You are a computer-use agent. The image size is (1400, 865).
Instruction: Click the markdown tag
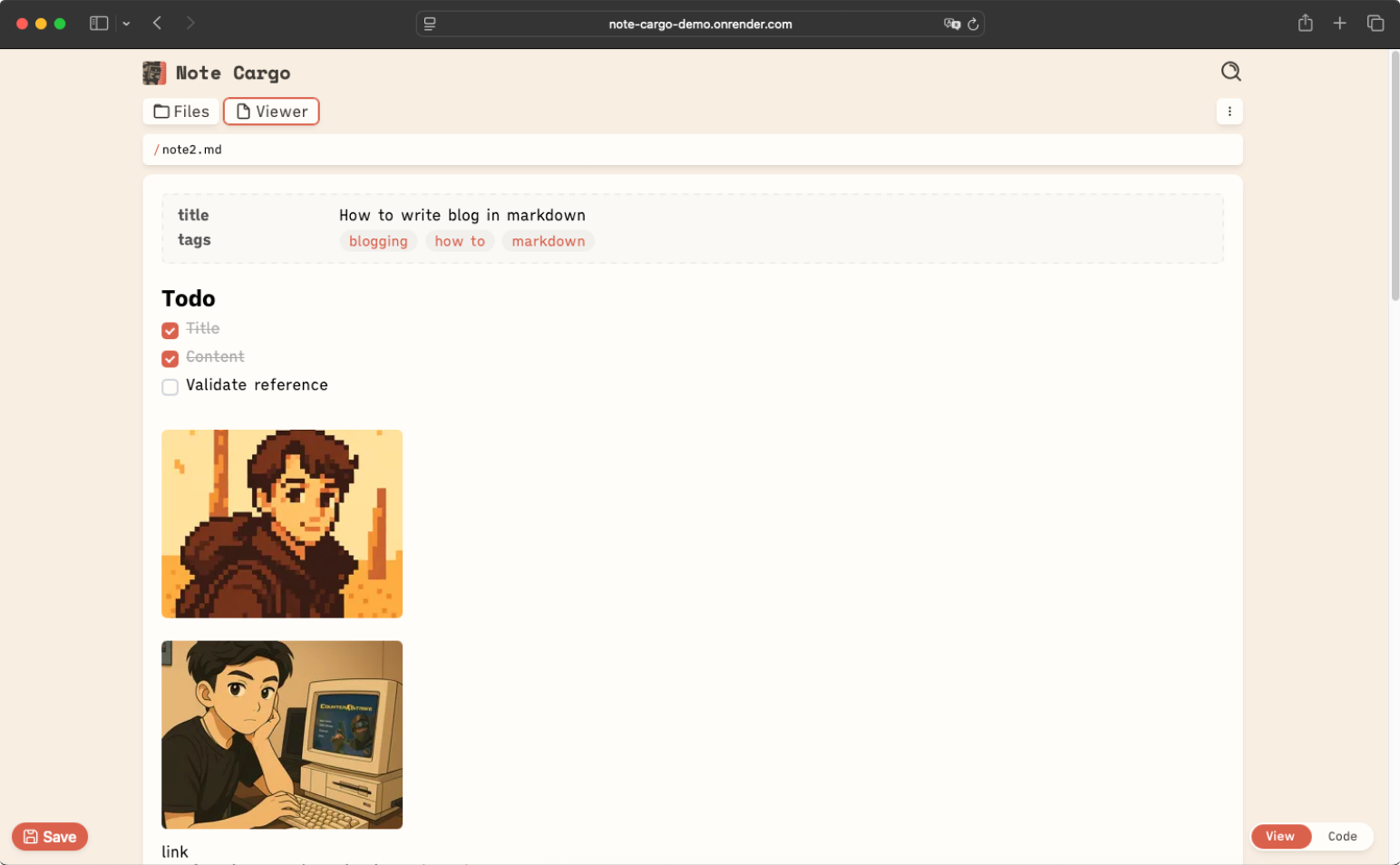[548, 241]
